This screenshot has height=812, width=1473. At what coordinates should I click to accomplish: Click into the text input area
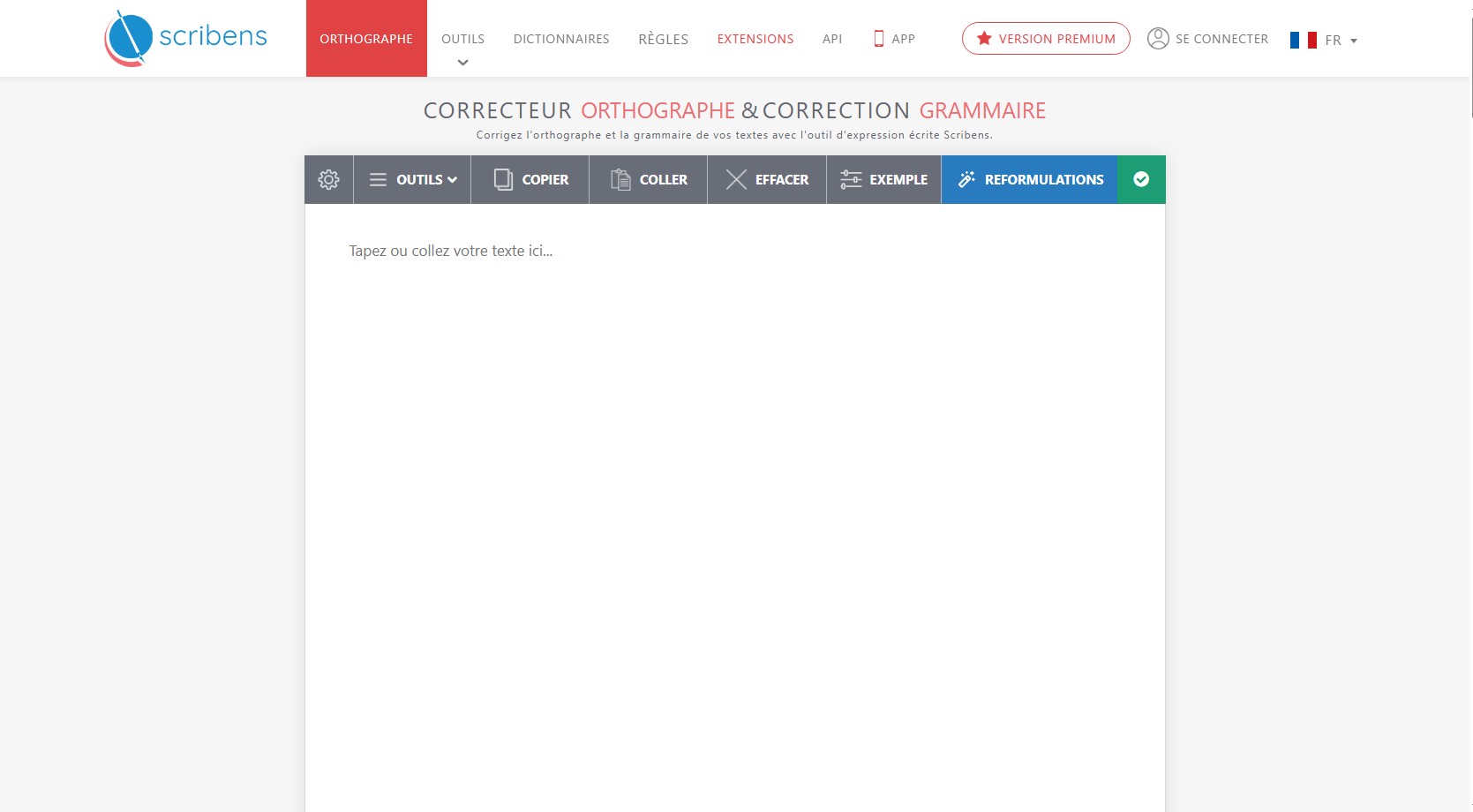tap(734, 441)
